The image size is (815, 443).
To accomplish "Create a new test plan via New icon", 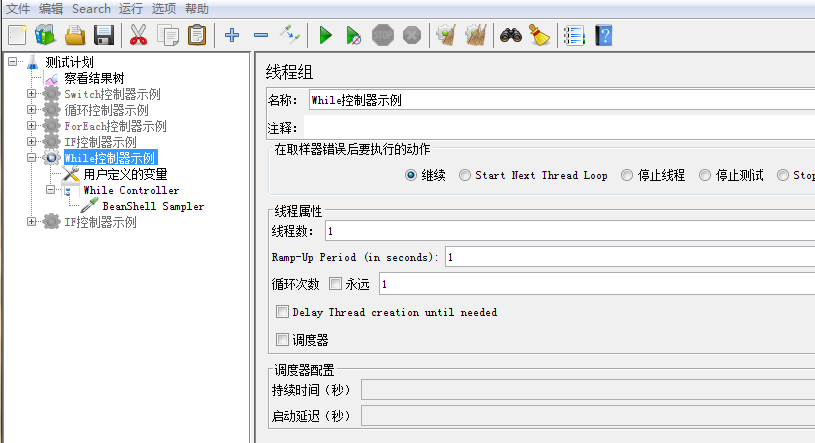I will [17, 35].
